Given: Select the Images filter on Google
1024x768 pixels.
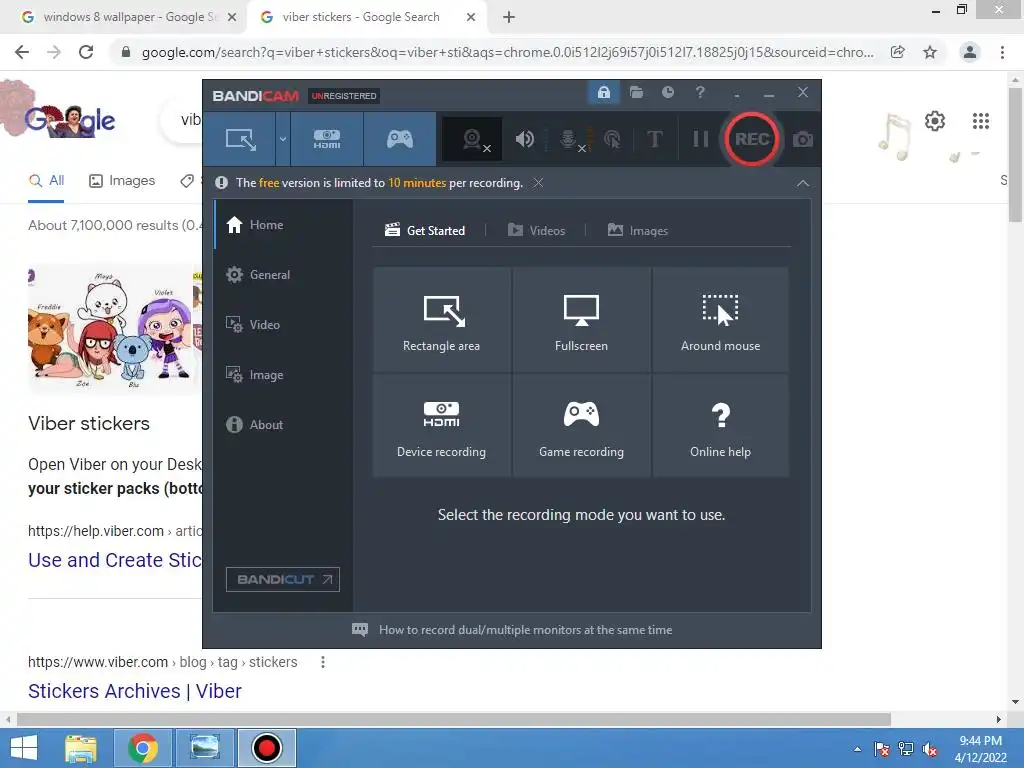Looking at the screenshot, I should pyautogui.click(x=122, y=181).
